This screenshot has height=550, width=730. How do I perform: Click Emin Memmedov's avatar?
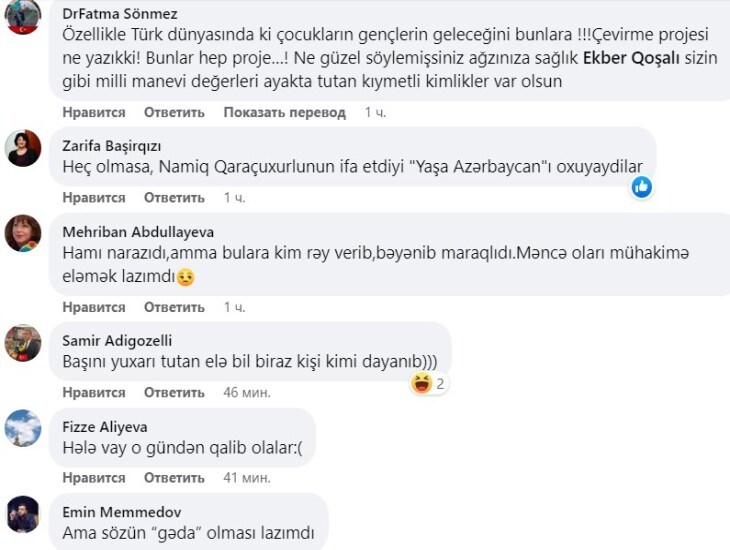[x=23, y=514]
